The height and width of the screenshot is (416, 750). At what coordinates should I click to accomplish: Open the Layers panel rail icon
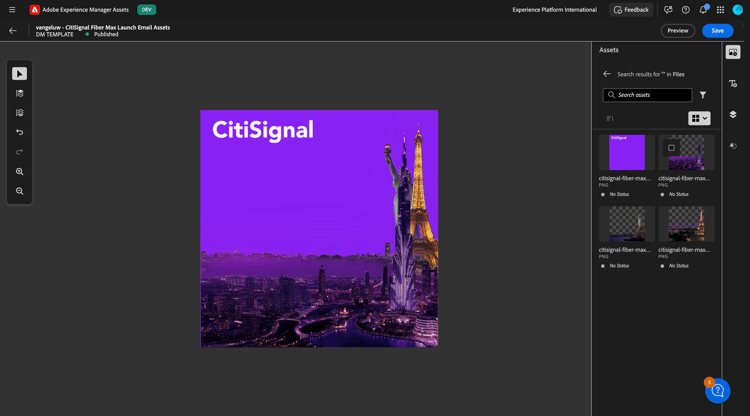tap(733, 114)
